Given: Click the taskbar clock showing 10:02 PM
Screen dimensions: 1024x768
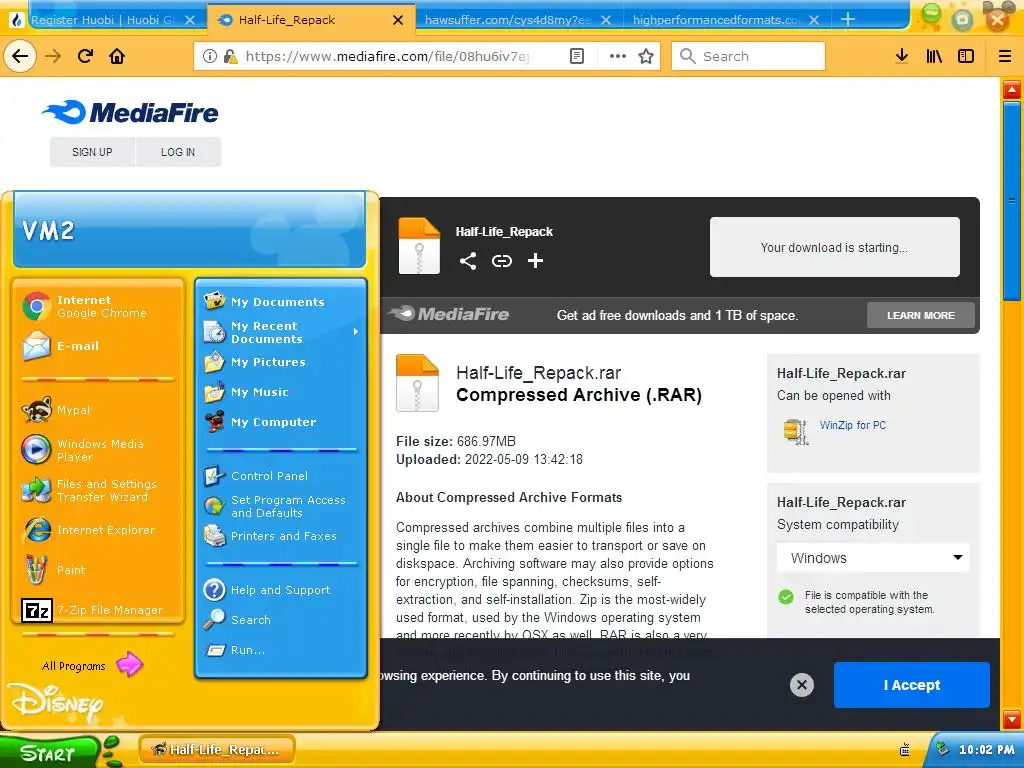Looking at the screenshot, I should [986, 750].
